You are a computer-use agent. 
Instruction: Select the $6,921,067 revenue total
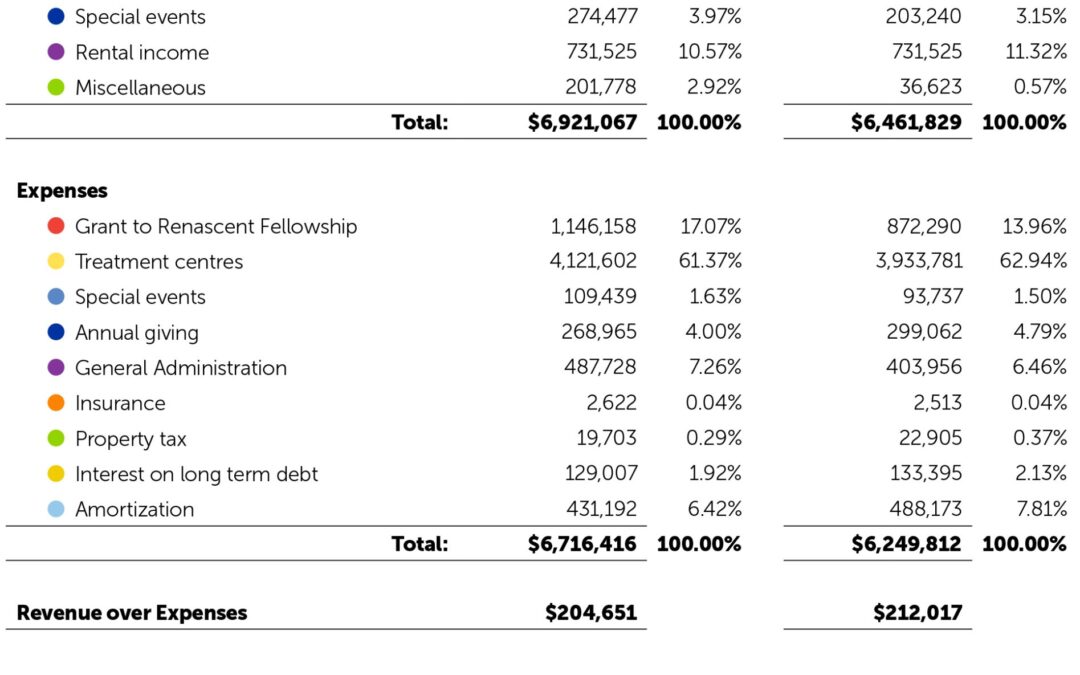[582, 122]
